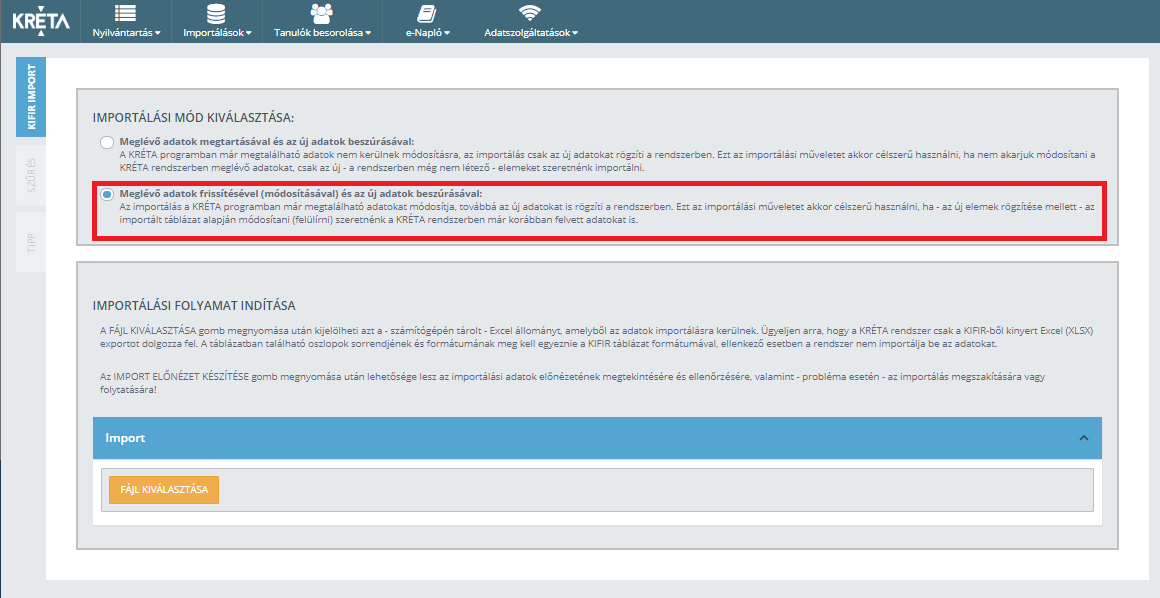Screen dimensions: 1160x598
Task: Click the paragraph starting Az IMPORT ELŐNÉZET KÉSZÍTÉSE
Action: (x=573, y=383)
